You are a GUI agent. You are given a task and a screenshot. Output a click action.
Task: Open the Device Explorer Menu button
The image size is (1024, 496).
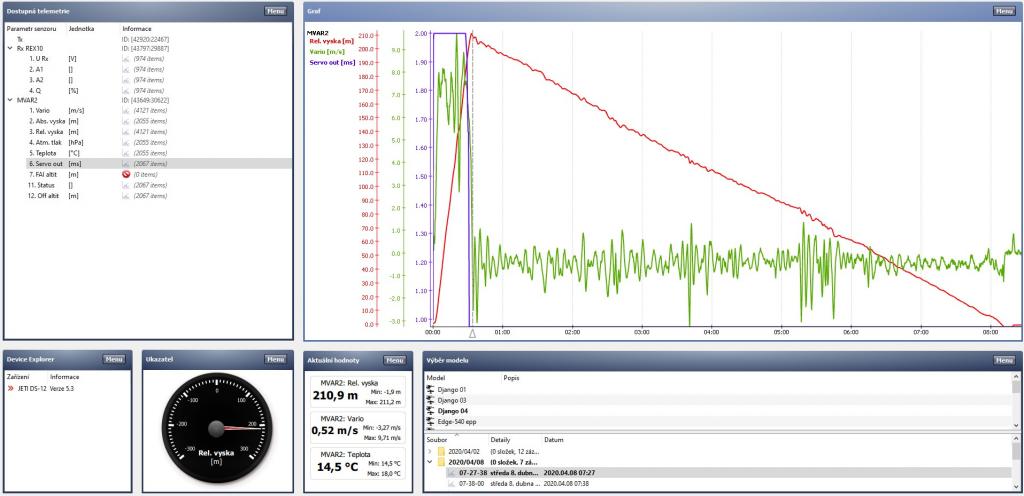[x=113, y=359]
